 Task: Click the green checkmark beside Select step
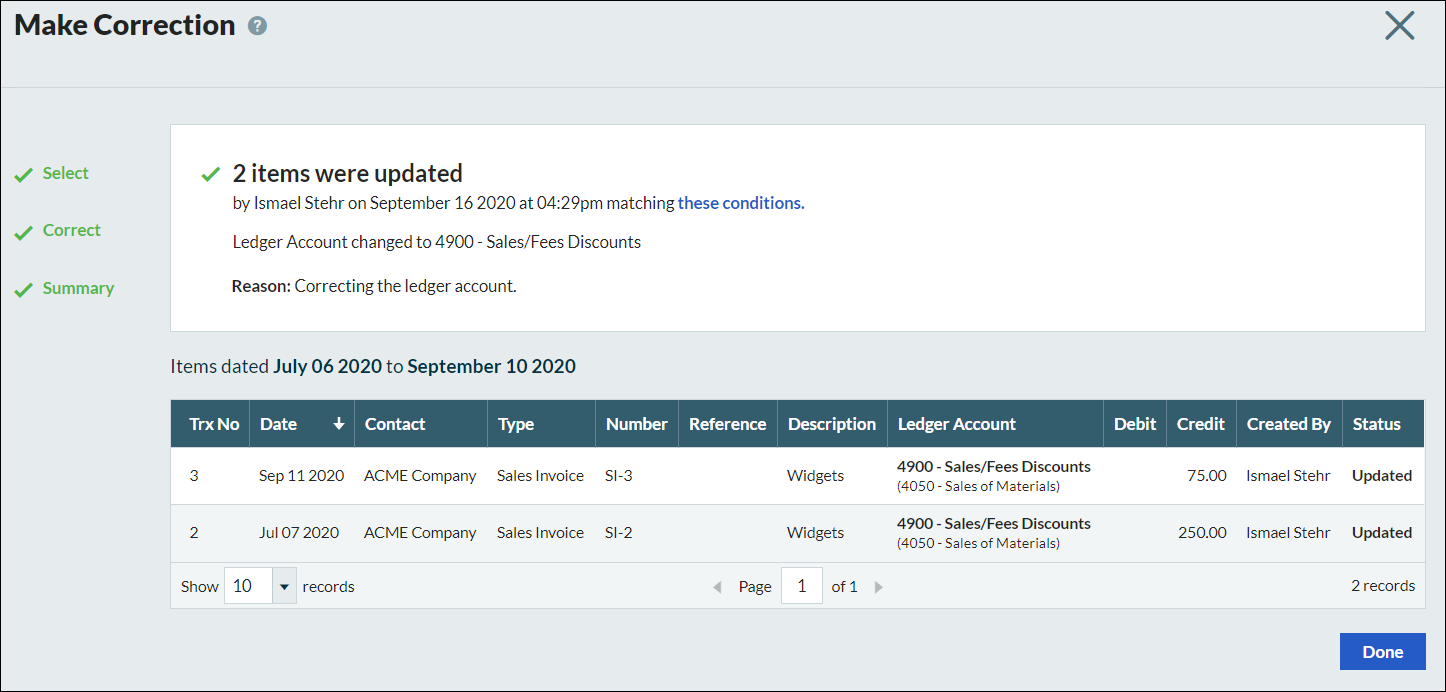click(23, 176)
